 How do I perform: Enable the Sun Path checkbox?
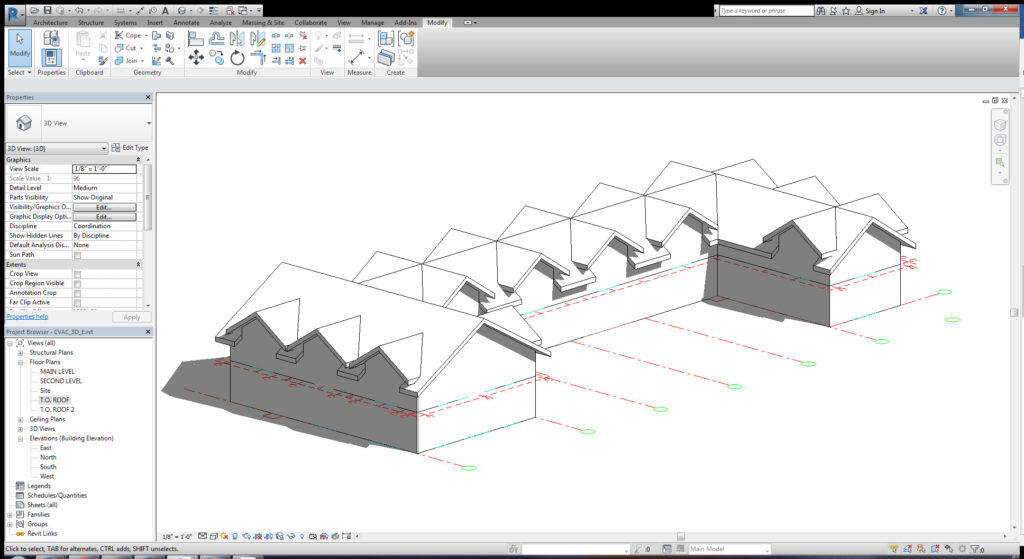(78, 255)
